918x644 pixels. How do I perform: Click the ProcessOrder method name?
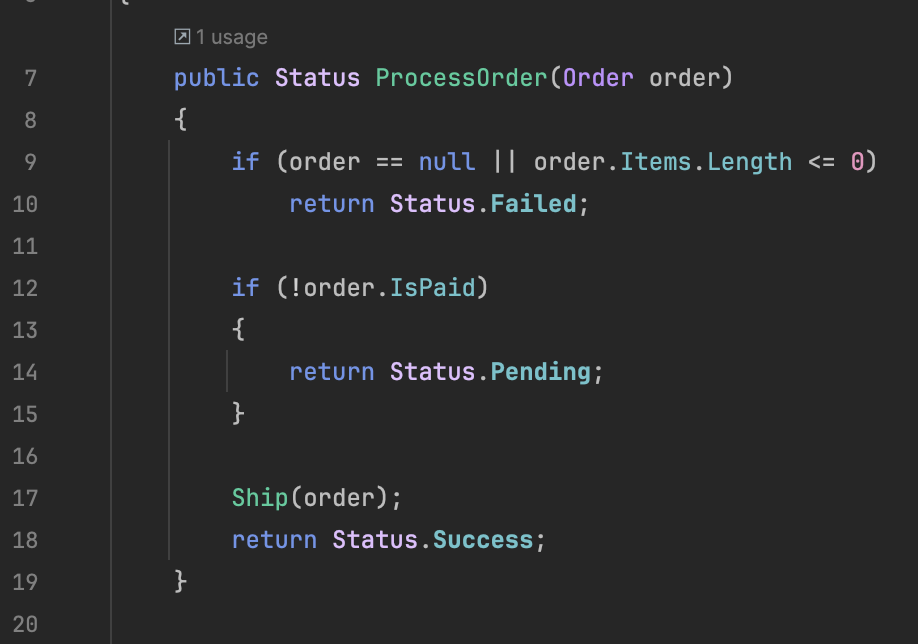click(x=461, y=78)
